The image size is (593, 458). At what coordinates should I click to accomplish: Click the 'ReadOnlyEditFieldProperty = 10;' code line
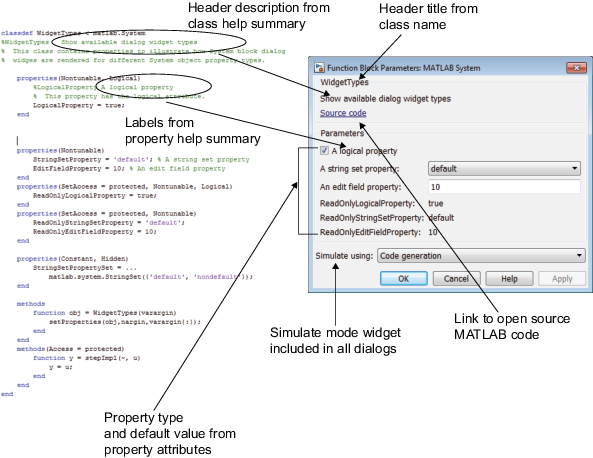[x=95, y=231]
